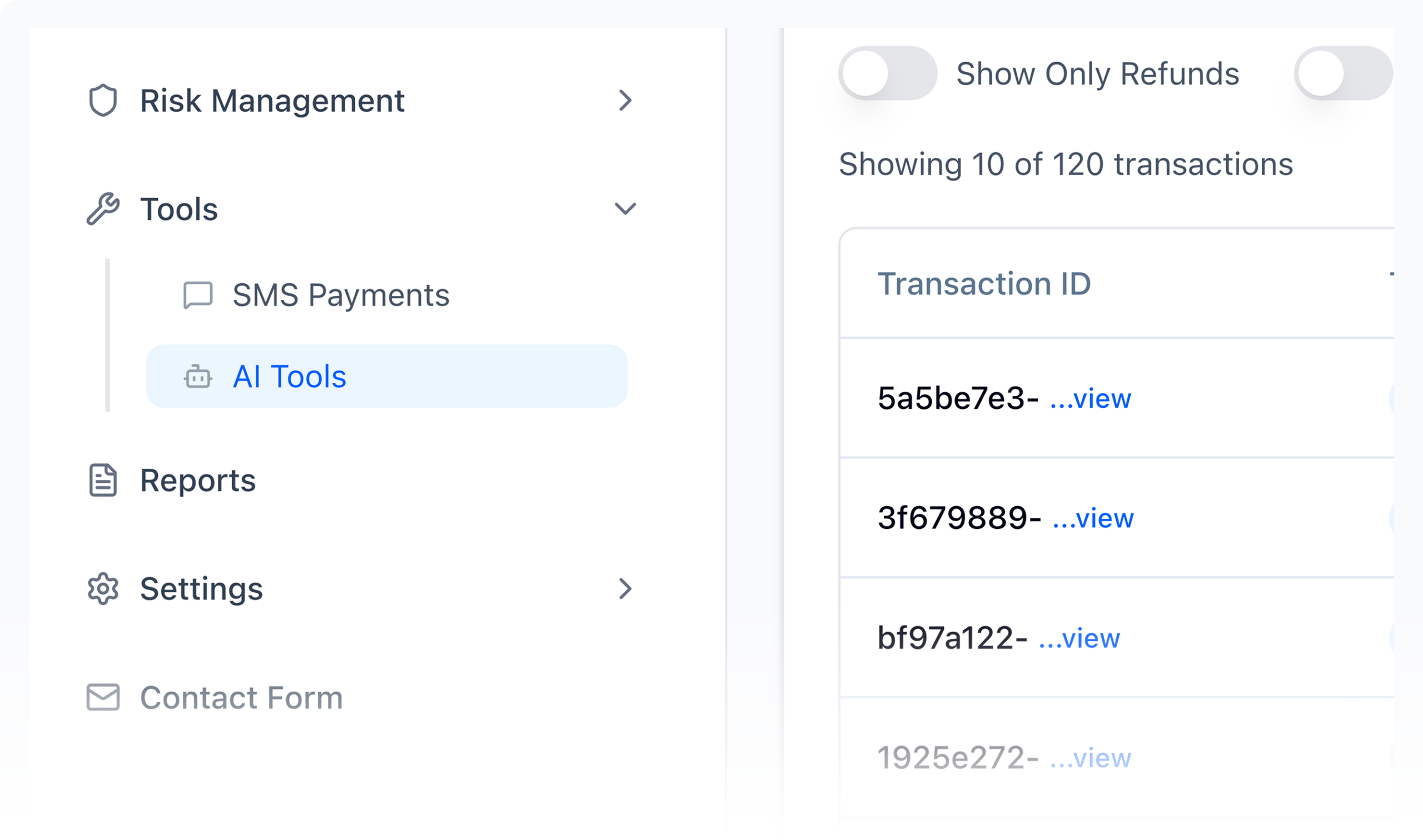
Task: Click the Settings gear icon
Action: pyautogui.click(x=103, y=589)
